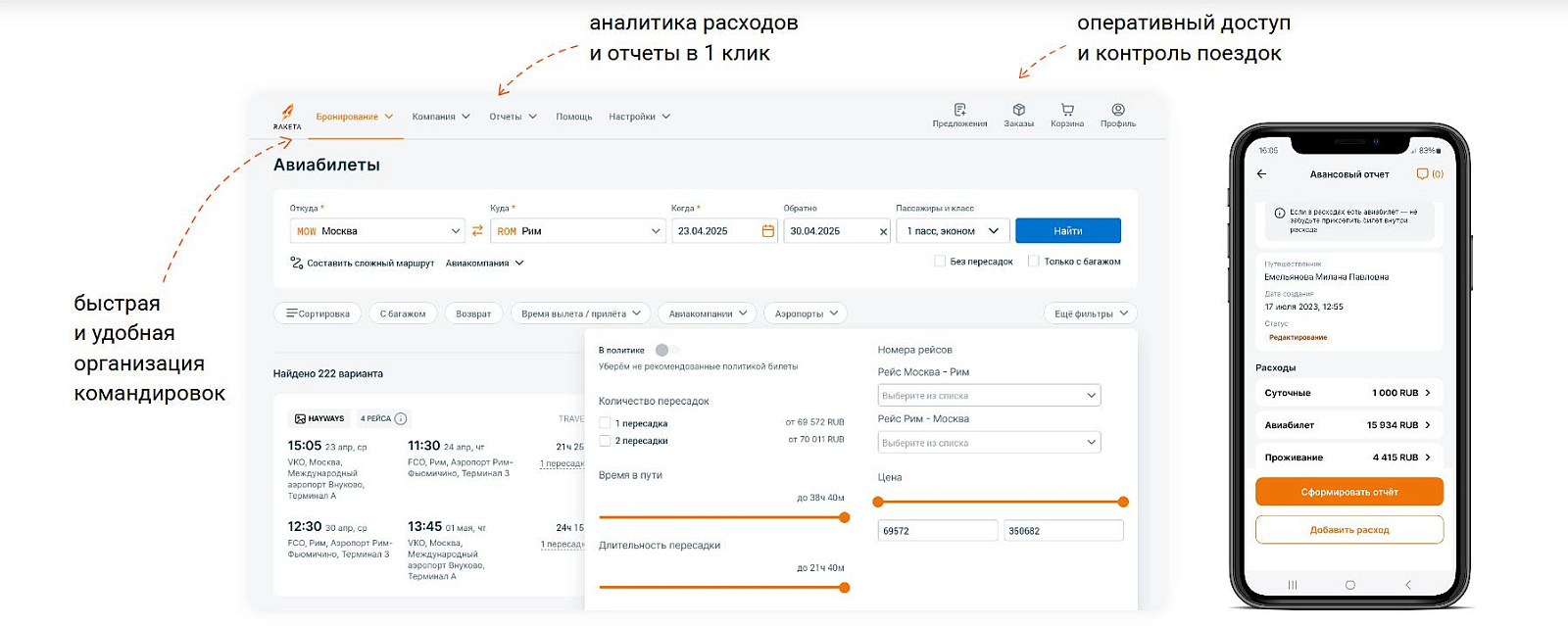Click the Raketa rocket logo

click(287, 117)
